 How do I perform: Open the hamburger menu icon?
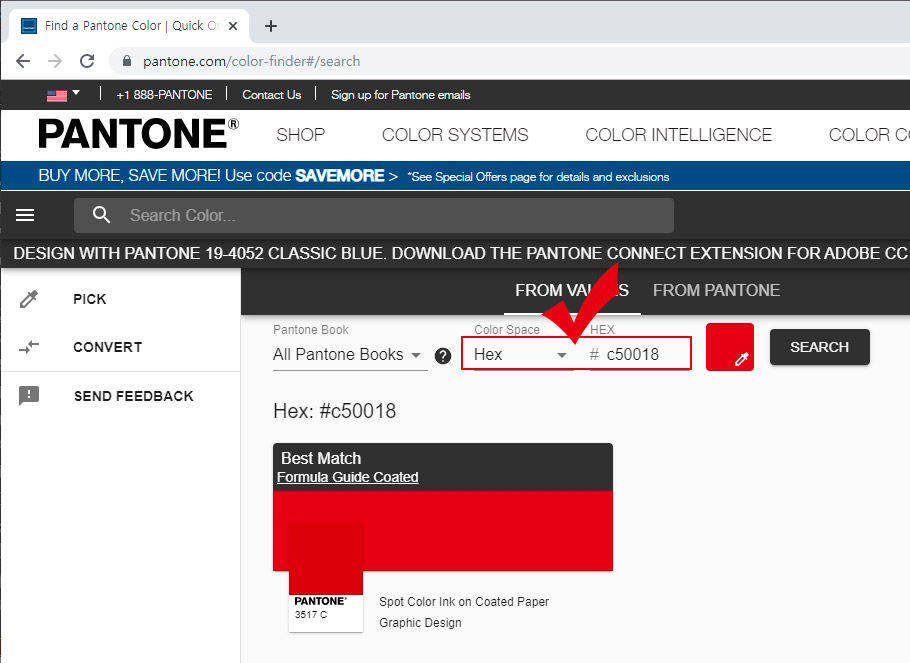tap(25, 215)
